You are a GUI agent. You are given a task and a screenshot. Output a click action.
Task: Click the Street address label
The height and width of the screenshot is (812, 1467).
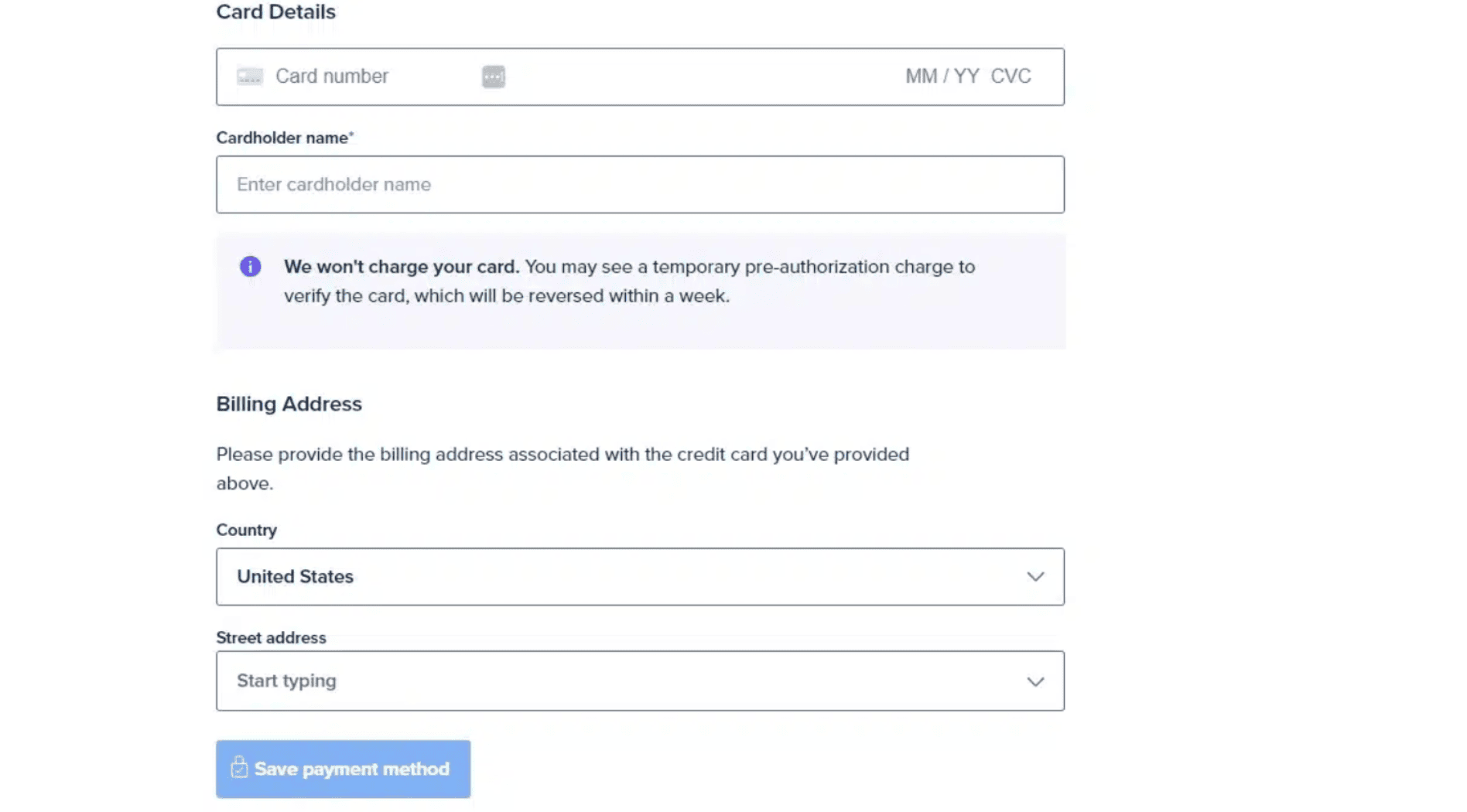click(x=271, y=638)
